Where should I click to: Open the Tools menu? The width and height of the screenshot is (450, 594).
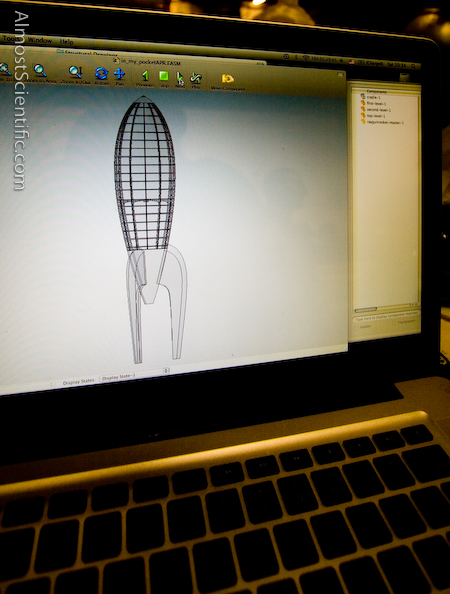pyautogui.click(x=11, y=39)
